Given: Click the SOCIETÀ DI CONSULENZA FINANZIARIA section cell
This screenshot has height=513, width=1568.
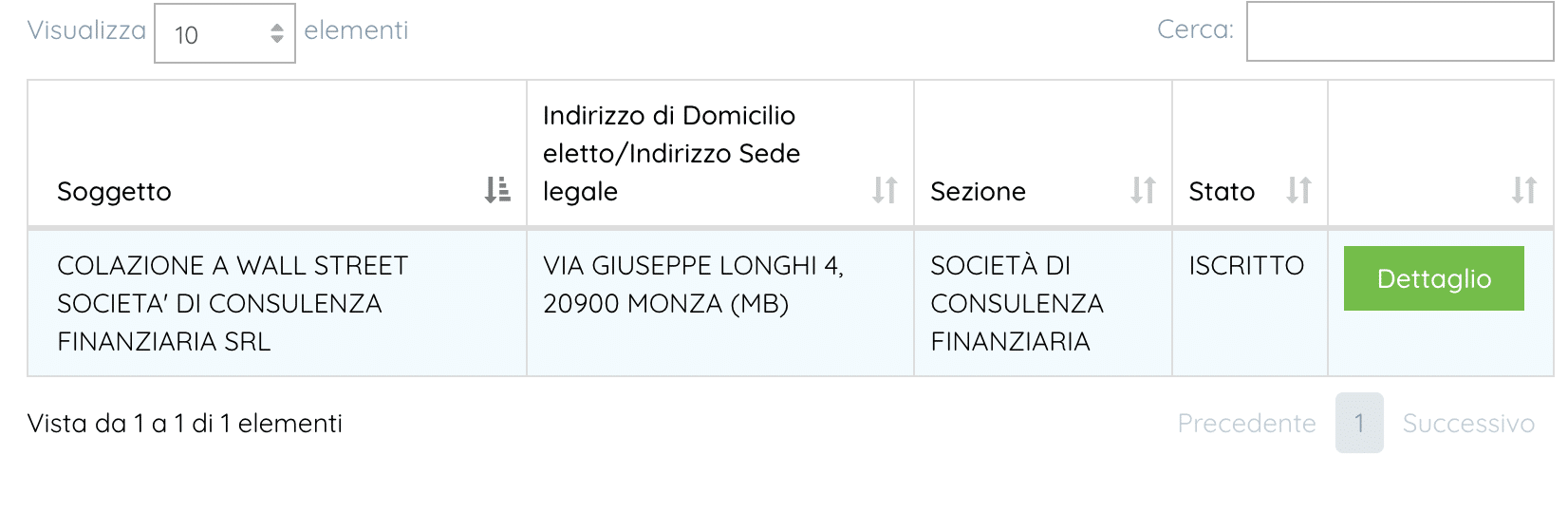Looking at the screenshot, I should pos(1017,303).
